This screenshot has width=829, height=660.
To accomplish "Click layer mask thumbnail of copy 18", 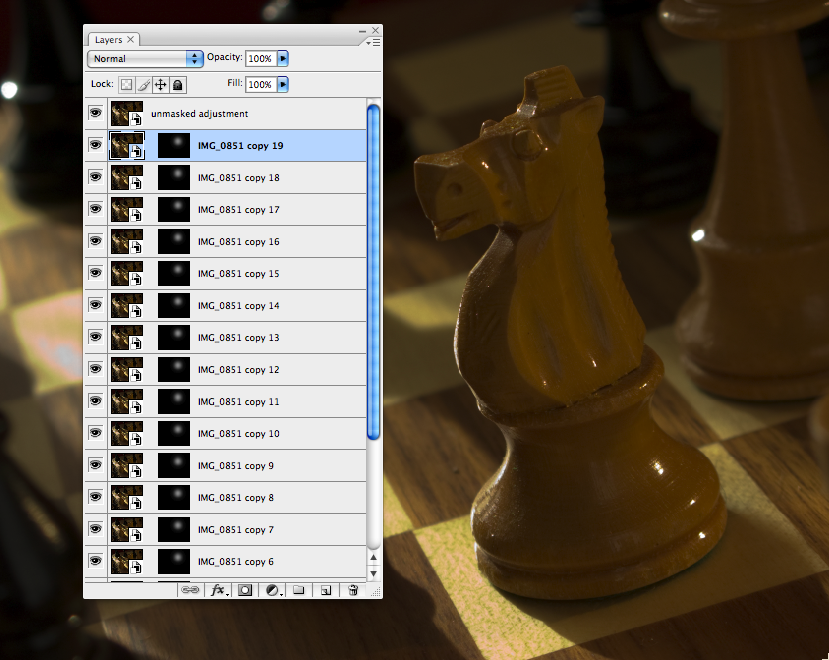I will [174, 178].
